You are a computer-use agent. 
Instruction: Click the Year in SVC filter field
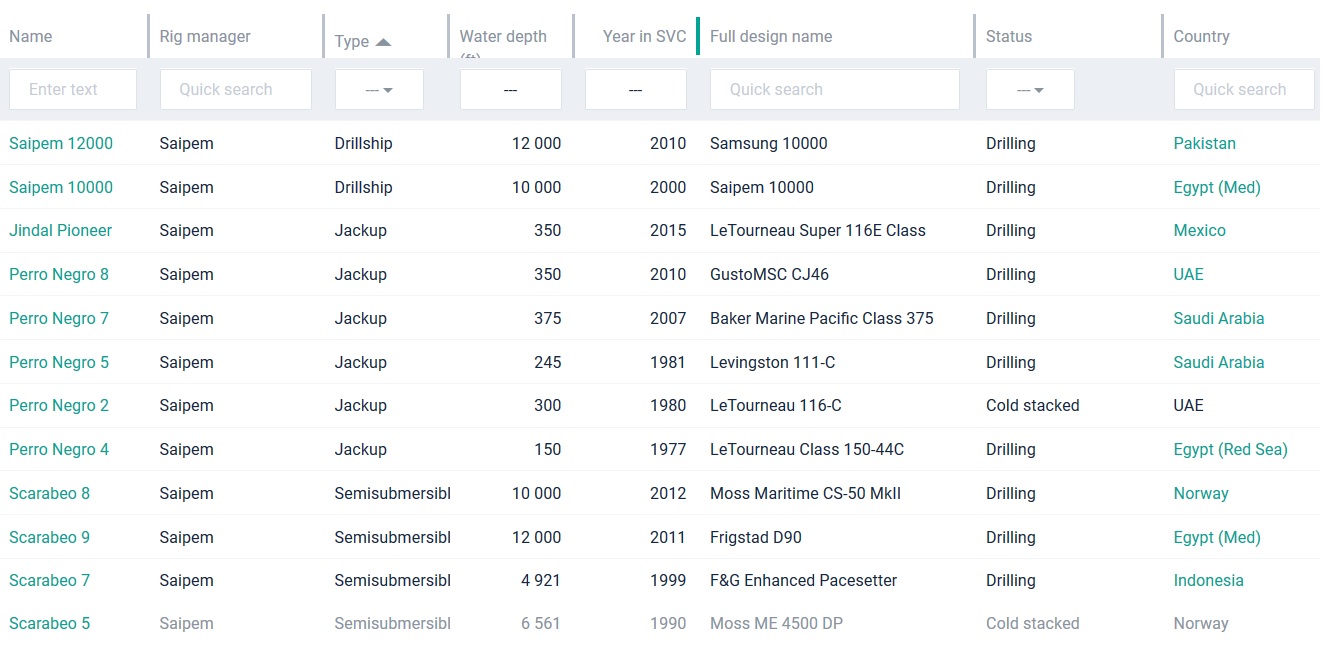click(635, 90)
